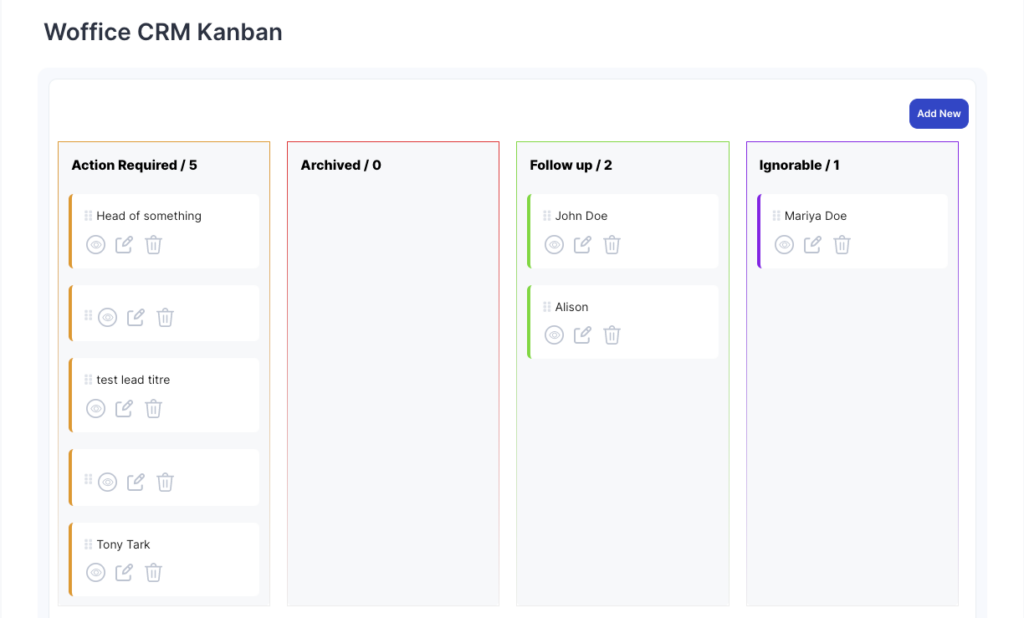Image resolution: width=1024 pixels, height=618 pixels.
Task: View the Alison lead details
Action: tap(554, 336)
